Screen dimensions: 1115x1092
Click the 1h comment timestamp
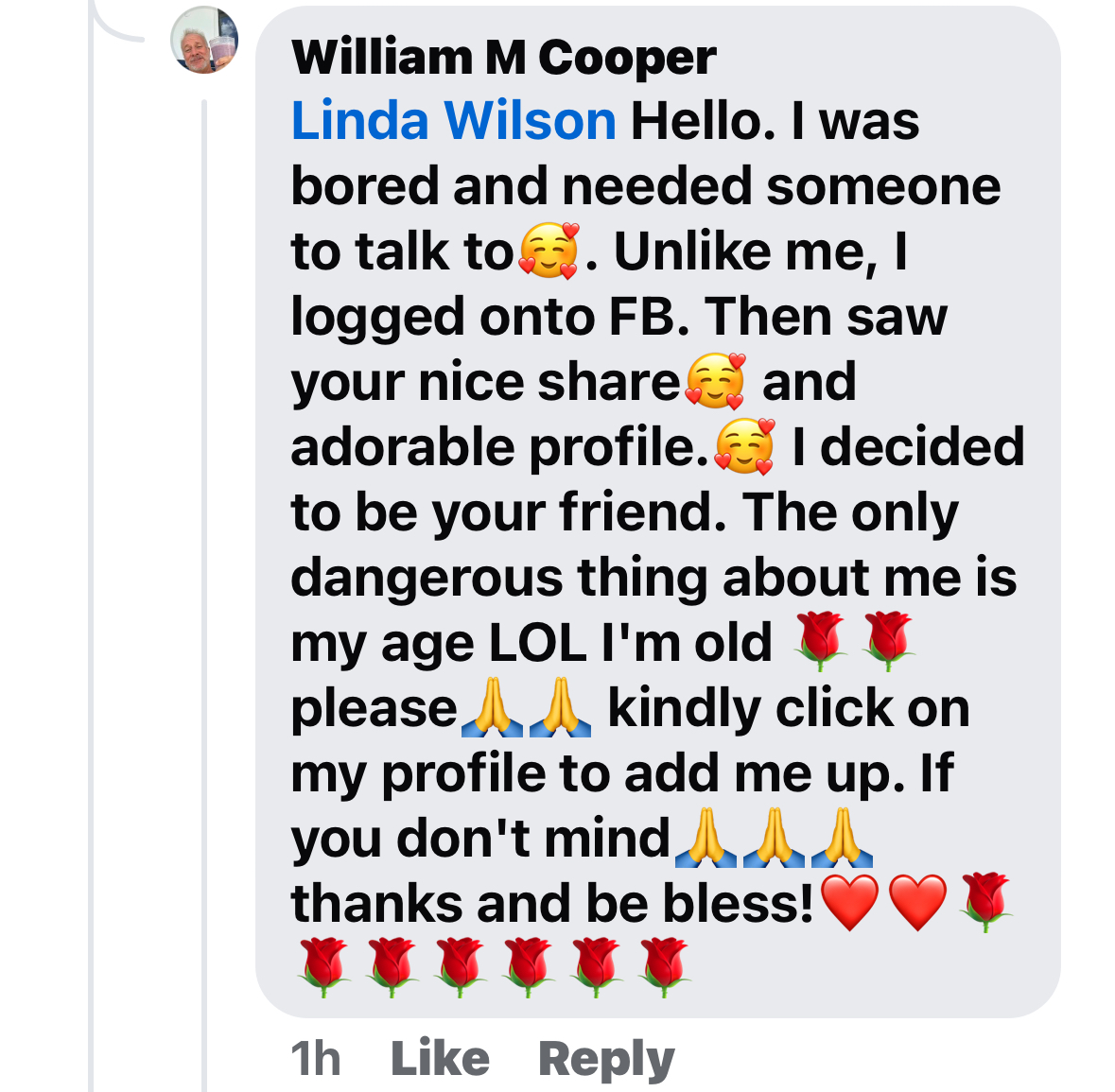pyautogui.click(x=316, y=1059)
